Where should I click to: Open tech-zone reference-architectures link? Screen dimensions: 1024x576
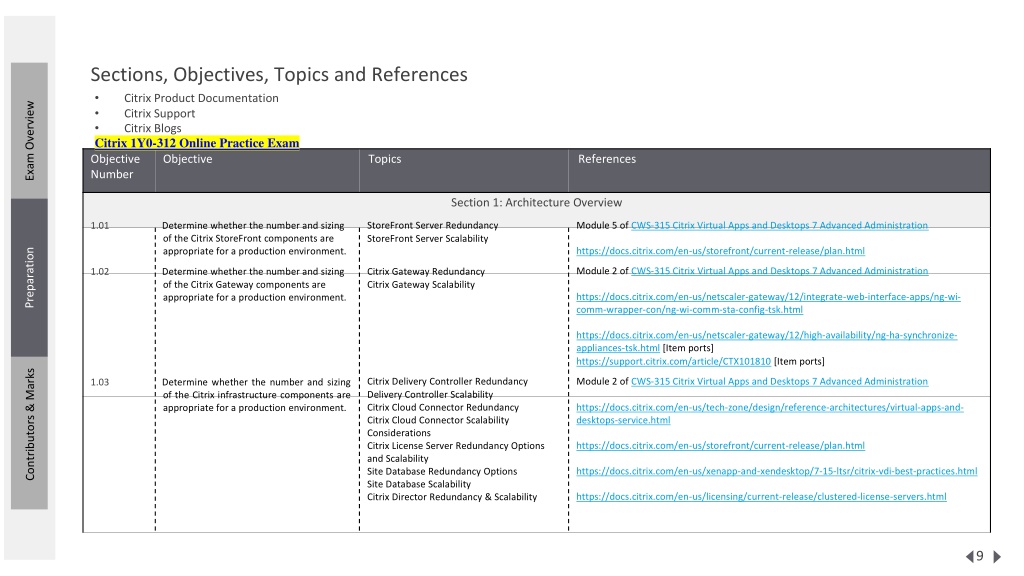coord(769,413)
